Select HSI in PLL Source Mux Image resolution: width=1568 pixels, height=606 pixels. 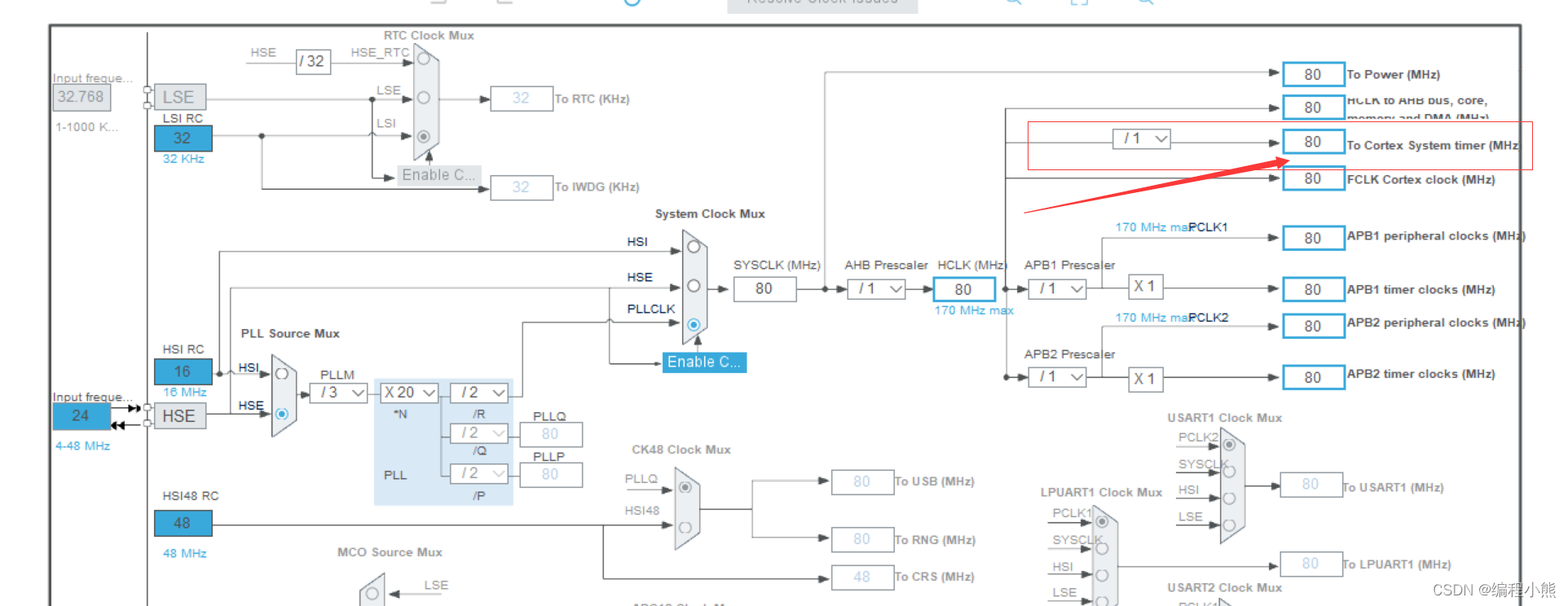point(282,374)
